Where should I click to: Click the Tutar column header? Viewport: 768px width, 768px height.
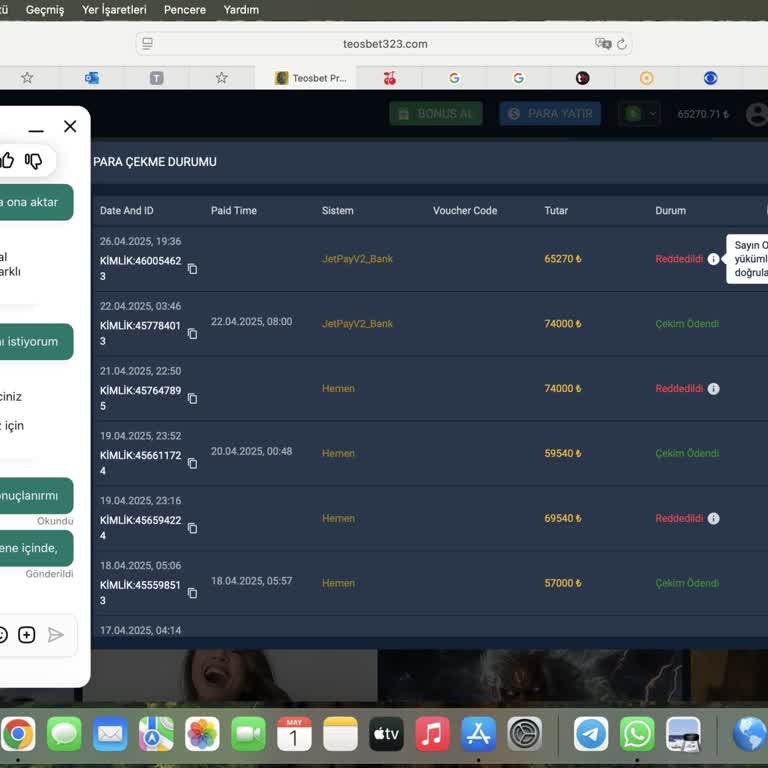(x=556, y=211)
